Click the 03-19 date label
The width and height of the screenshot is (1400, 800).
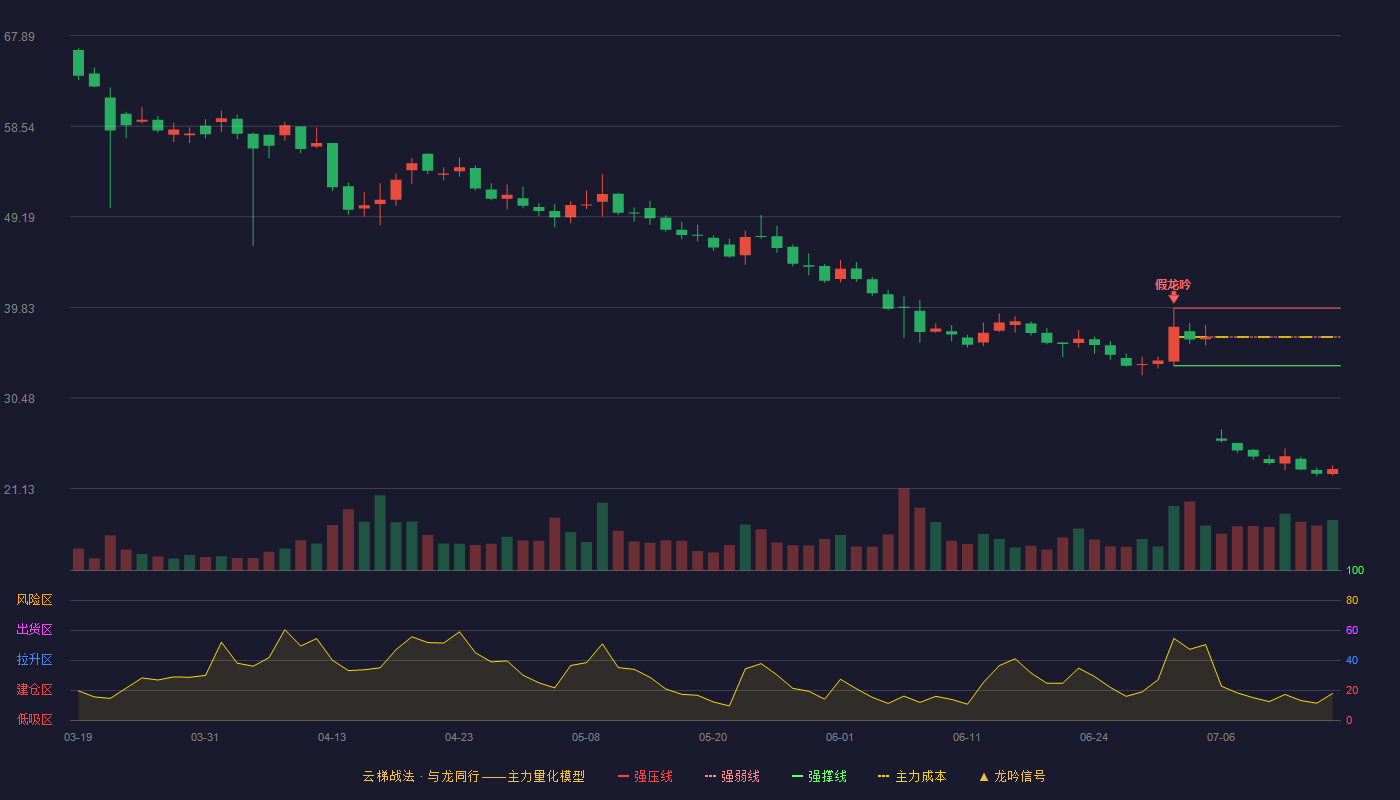78,737
